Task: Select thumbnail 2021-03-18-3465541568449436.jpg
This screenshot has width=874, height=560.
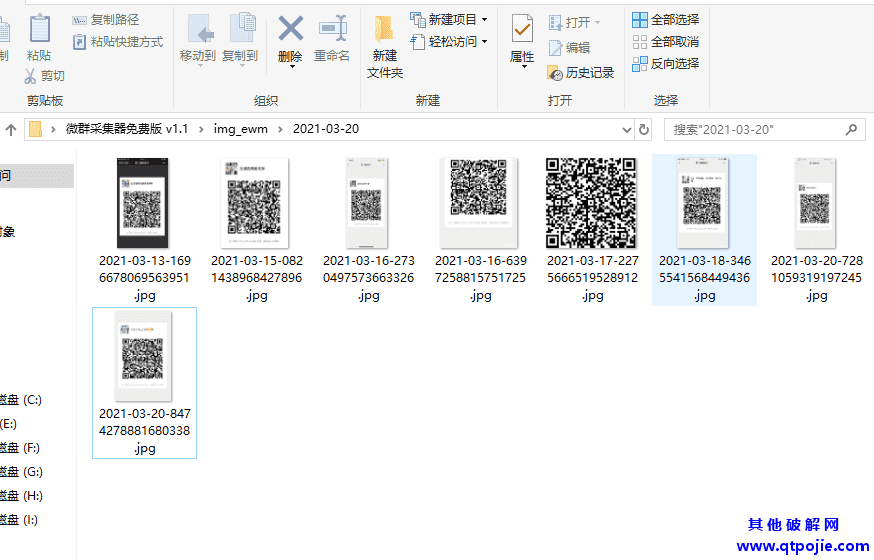Action: coord(702,203)
